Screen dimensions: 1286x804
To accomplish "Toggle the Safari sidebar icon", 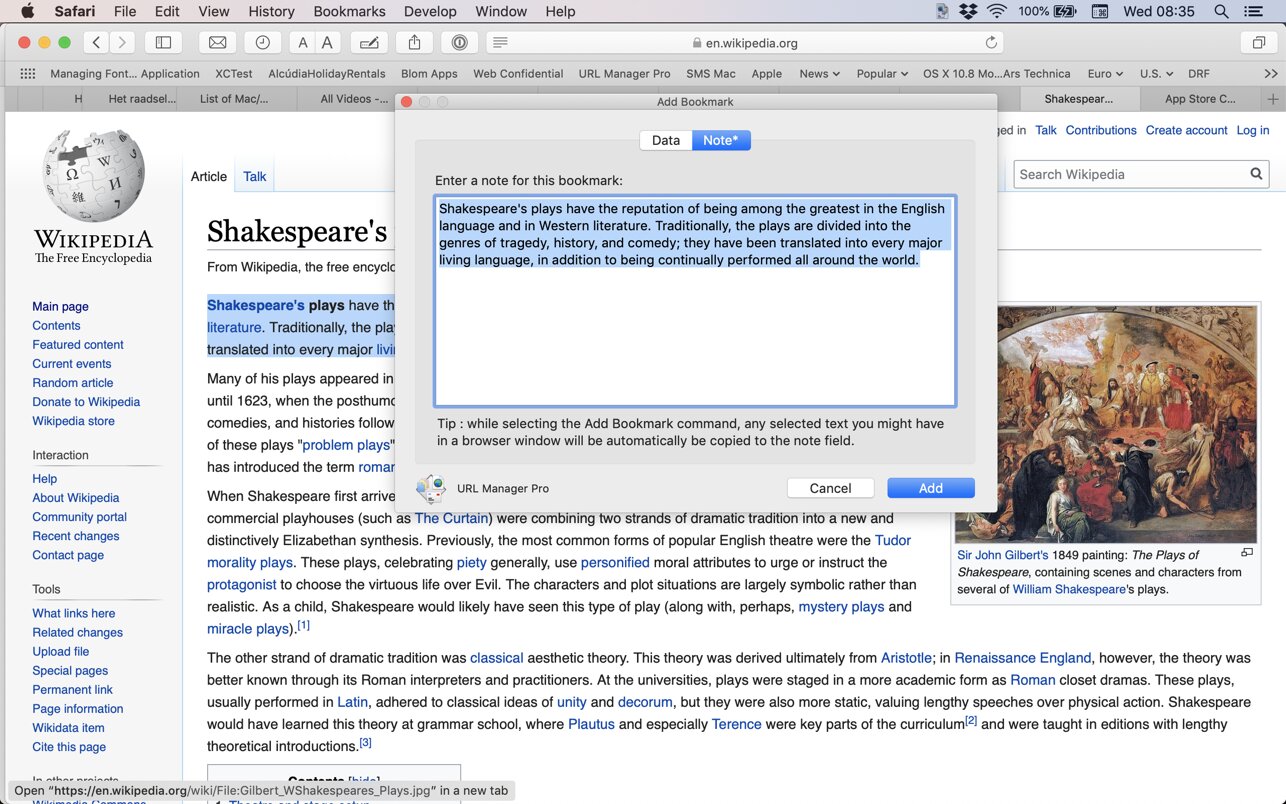I will pos(163,43).
